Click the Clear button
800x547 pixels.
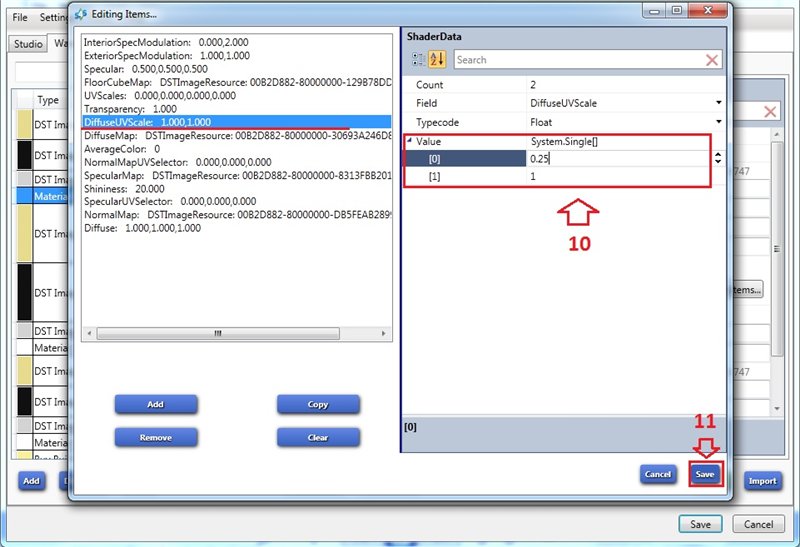click(x=317, y=437)
